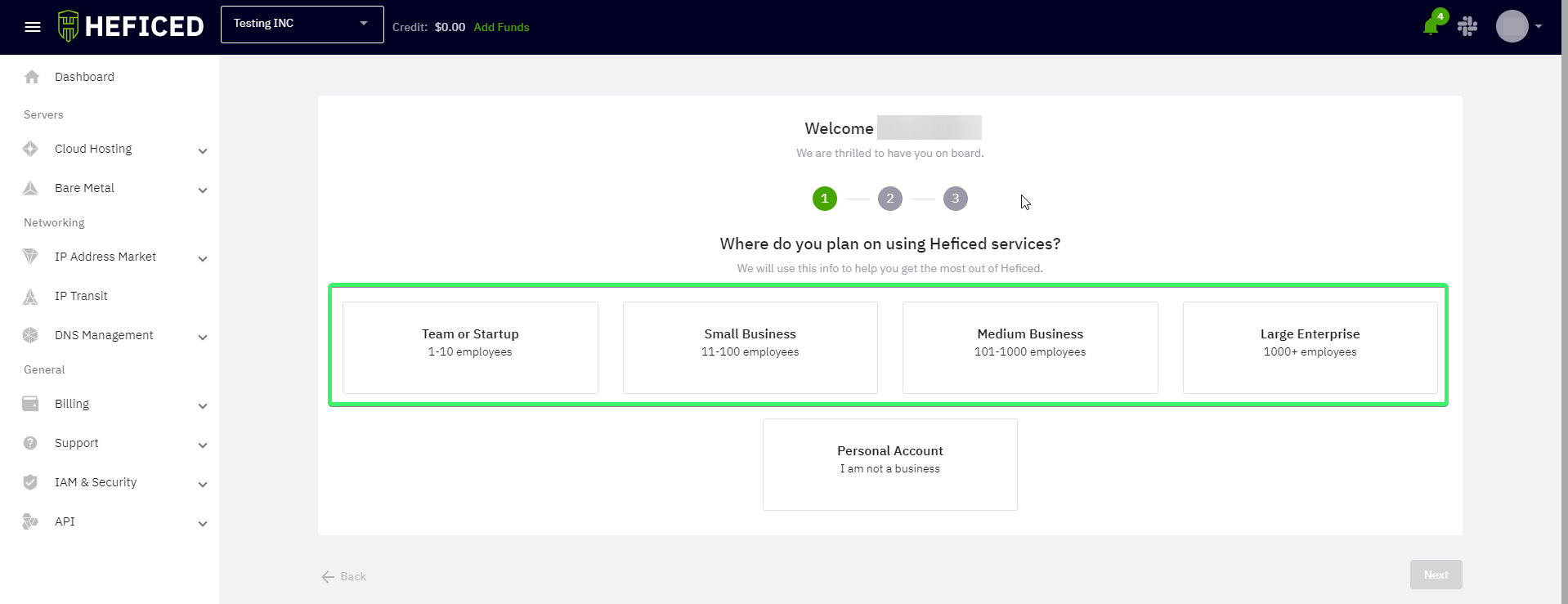Open the user avatar menu
This screenshot has height=604, width=1568.
pyautogui.click(x=1512, y=26)
